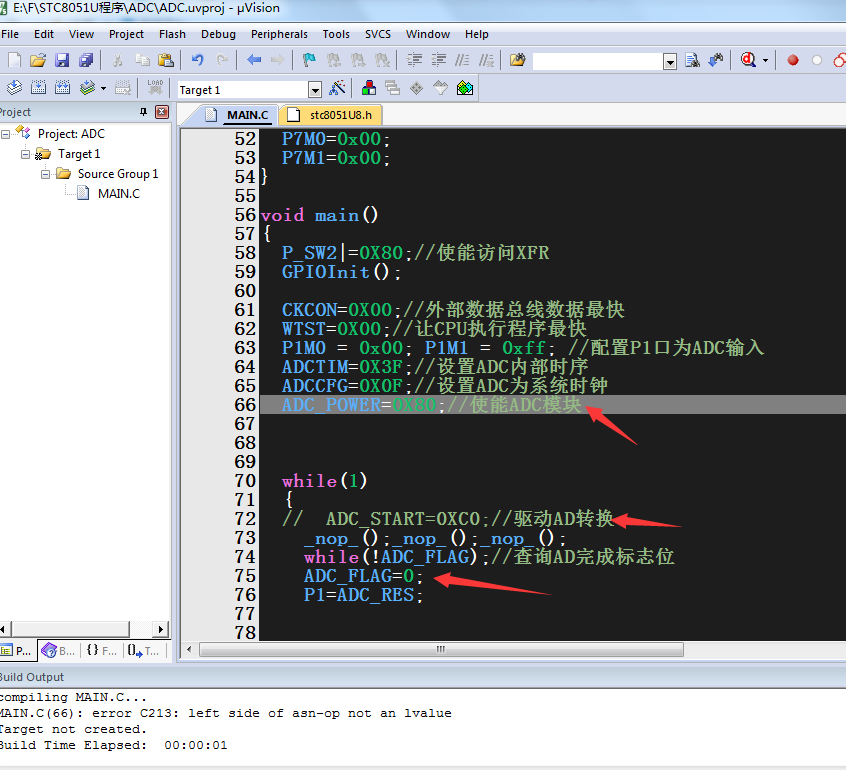Screen dimensions: 846x770
Task: Cut the selection with the scissors icon
Action: point(117,60)
